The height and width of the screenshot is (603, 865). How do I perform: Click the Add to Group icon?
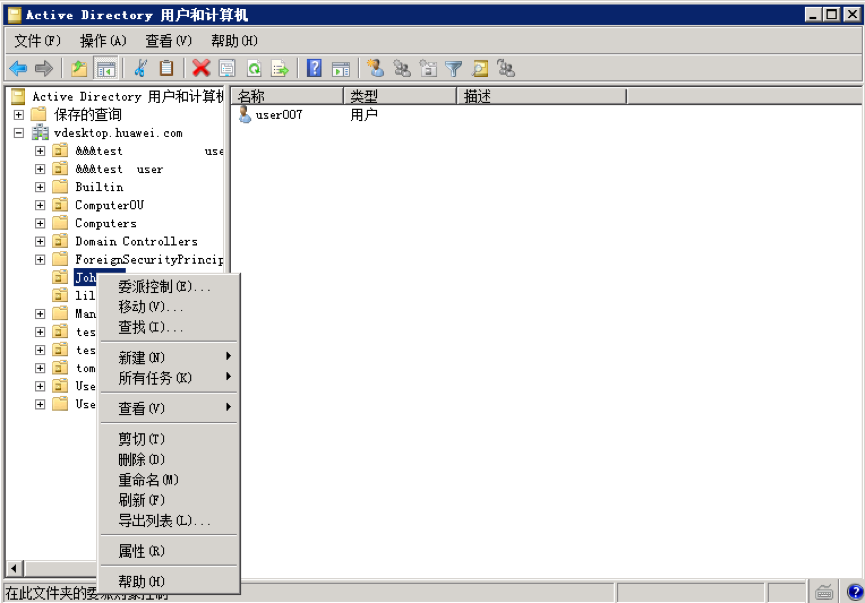[506, 69]
